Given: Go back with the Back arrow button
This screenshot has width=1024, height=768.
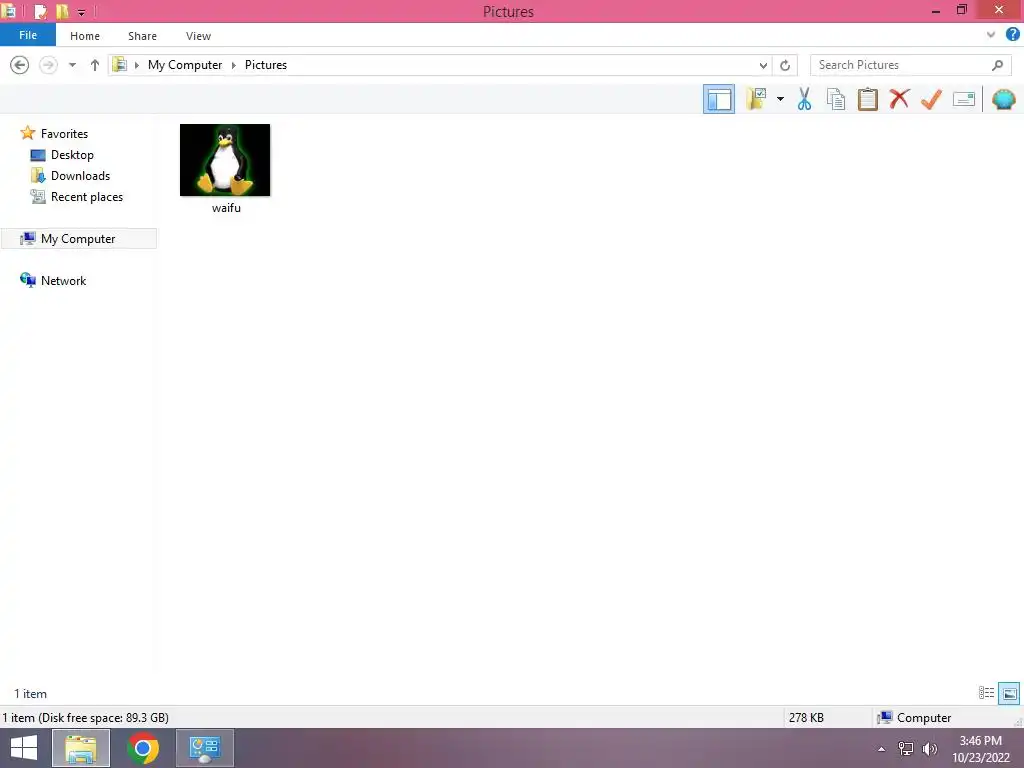Looking at the screenshot, I should 20,65.
